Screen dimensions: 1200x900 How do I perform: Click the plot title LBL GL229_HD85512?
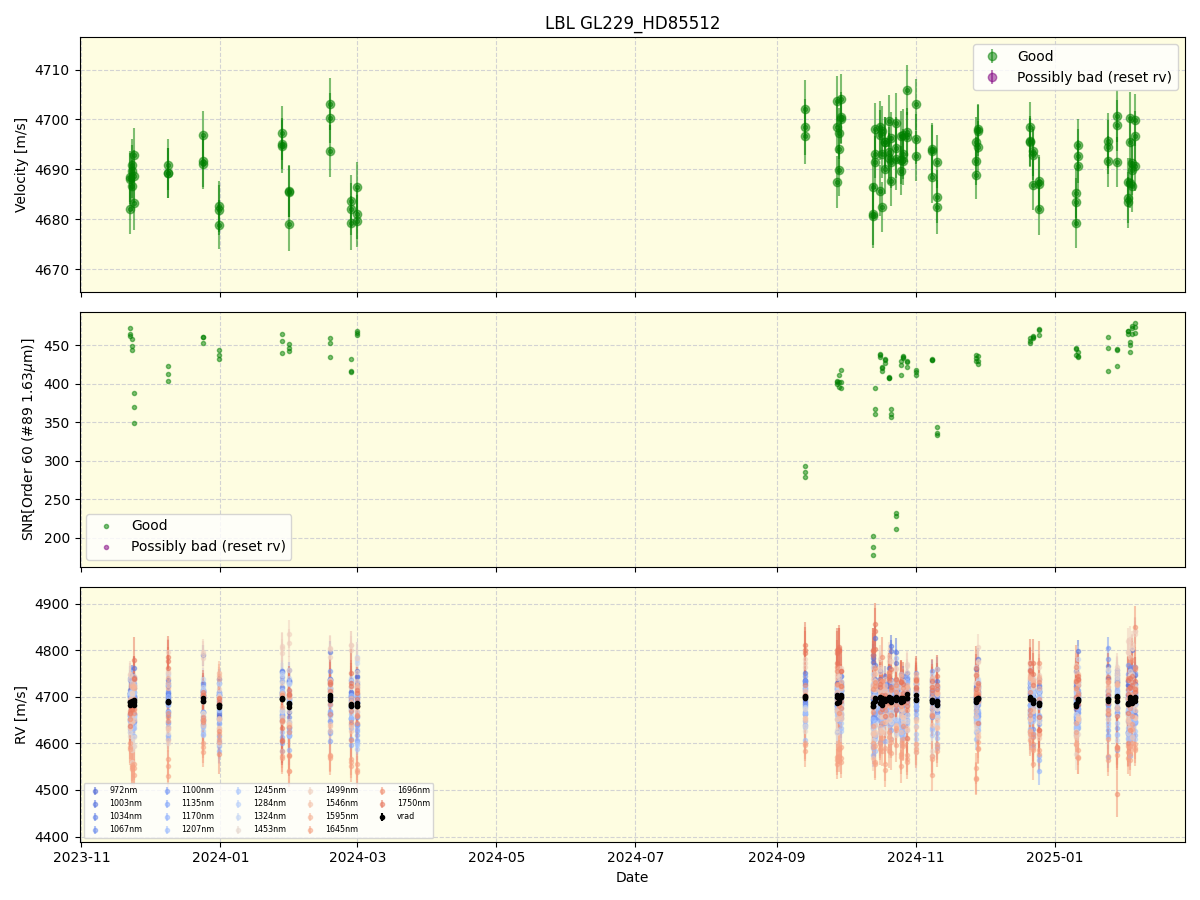632,23
